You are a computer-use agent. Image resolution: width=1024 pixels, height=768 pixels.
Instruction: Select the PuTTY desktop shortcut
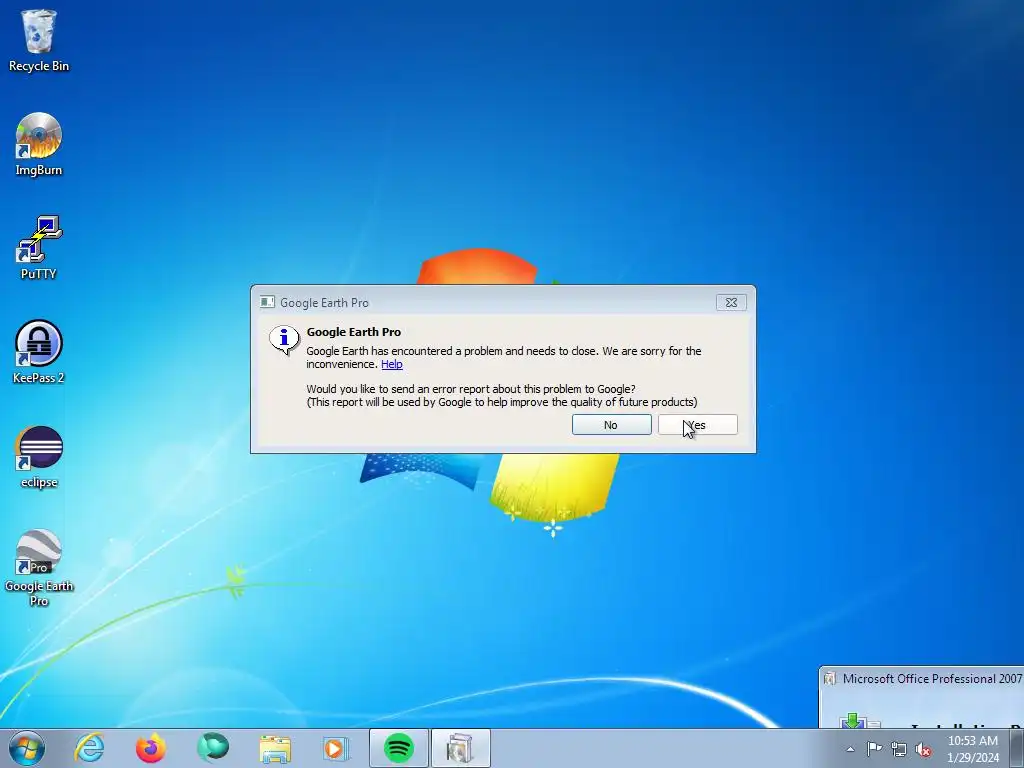[x=39, y=248]
